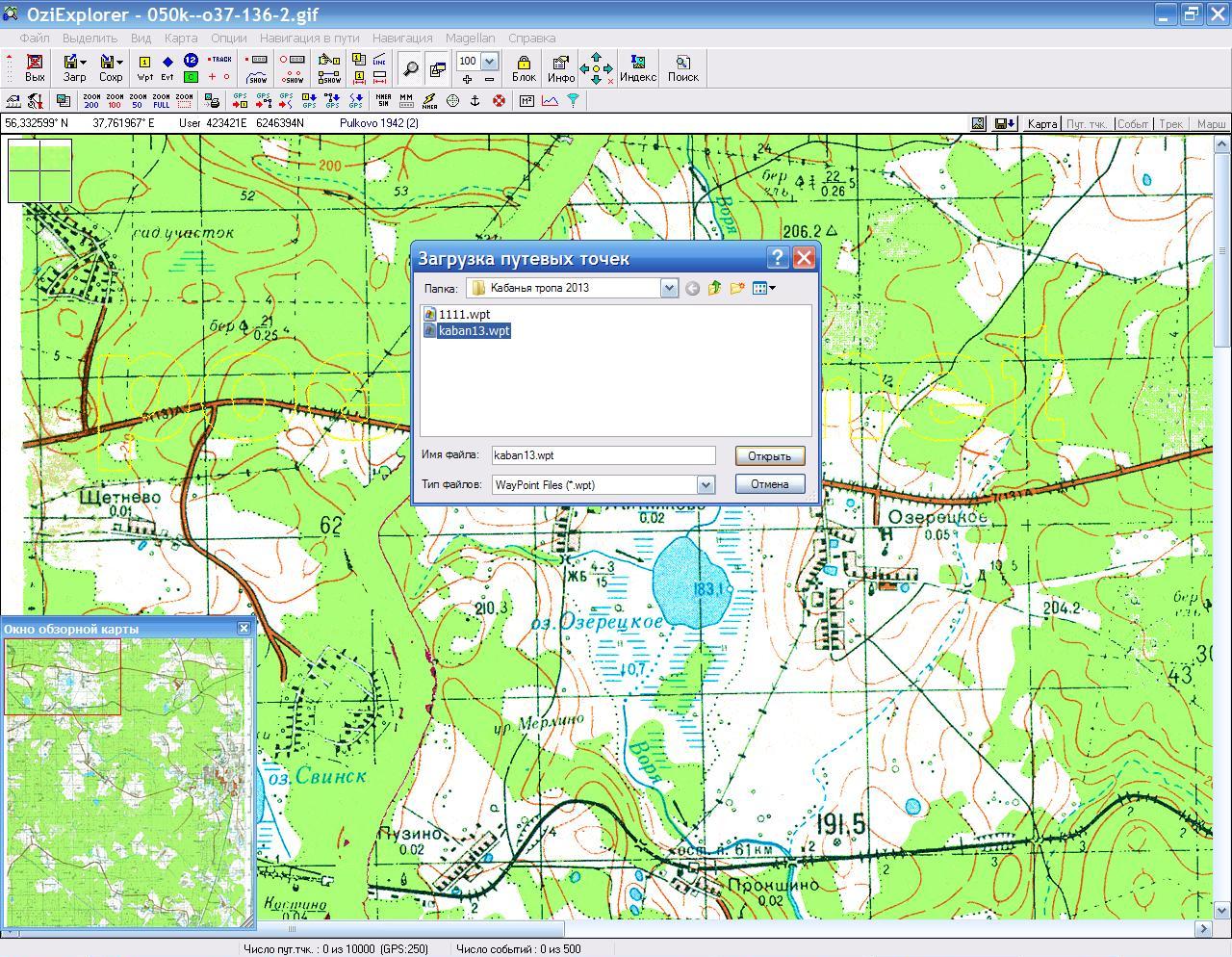Click the ZOOM 100 button
The height and width of the screenshot is (957, 1232).
coord(115,100)
